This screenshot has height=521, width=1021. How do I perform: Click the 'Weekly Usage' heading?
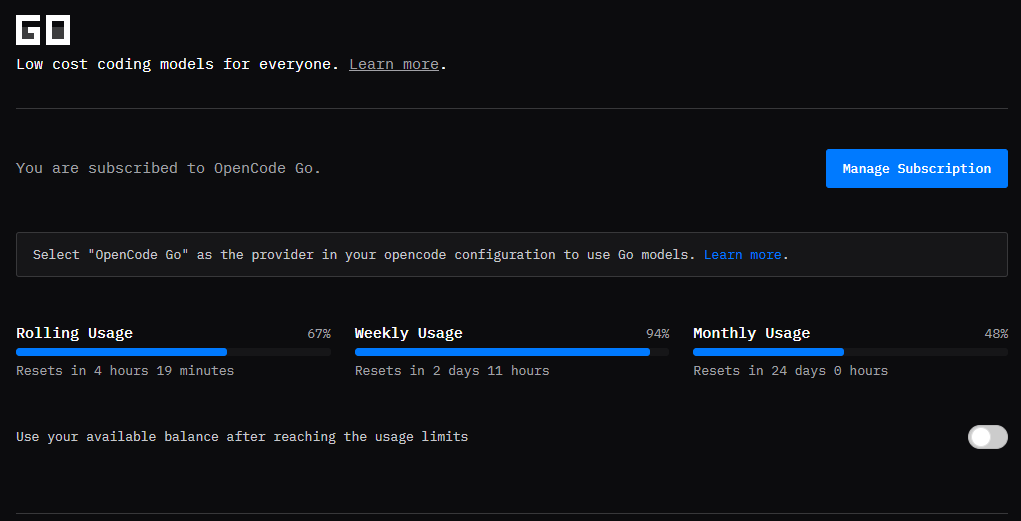coord(408,333)
